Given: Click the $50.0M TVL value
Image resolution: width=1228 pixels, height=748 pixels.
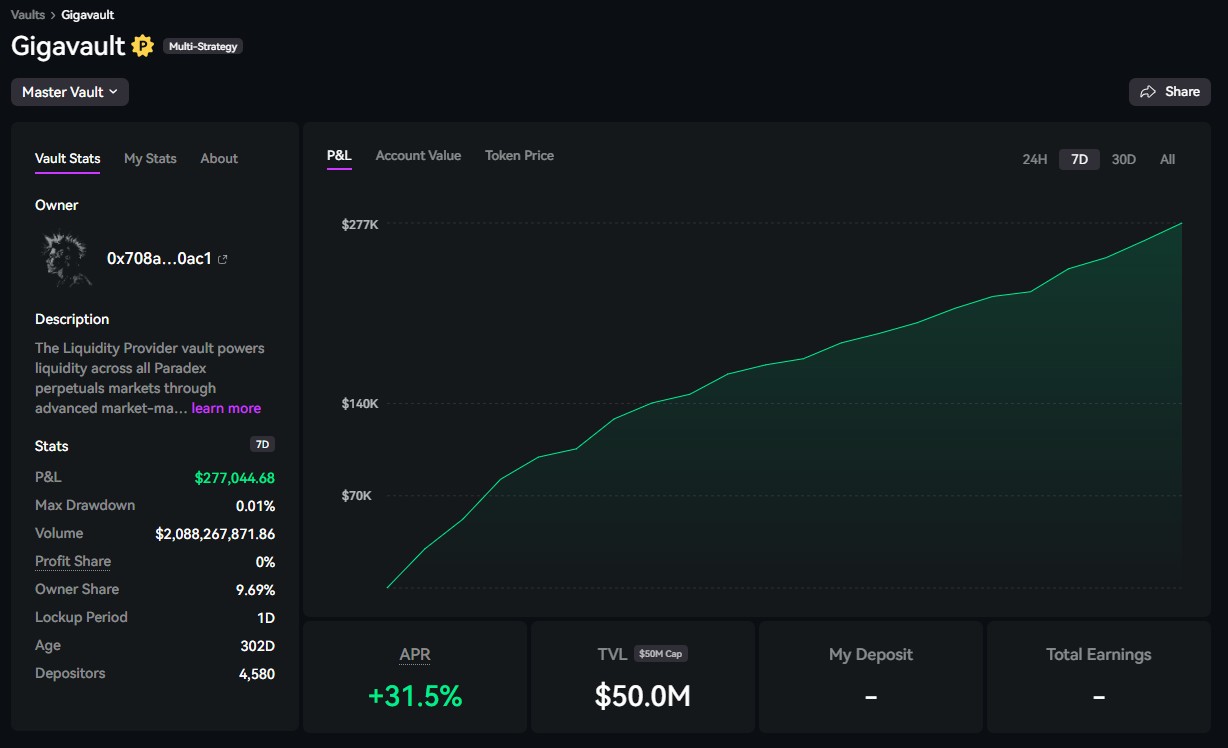Looking at the screenshot, I should pos(643,696).
